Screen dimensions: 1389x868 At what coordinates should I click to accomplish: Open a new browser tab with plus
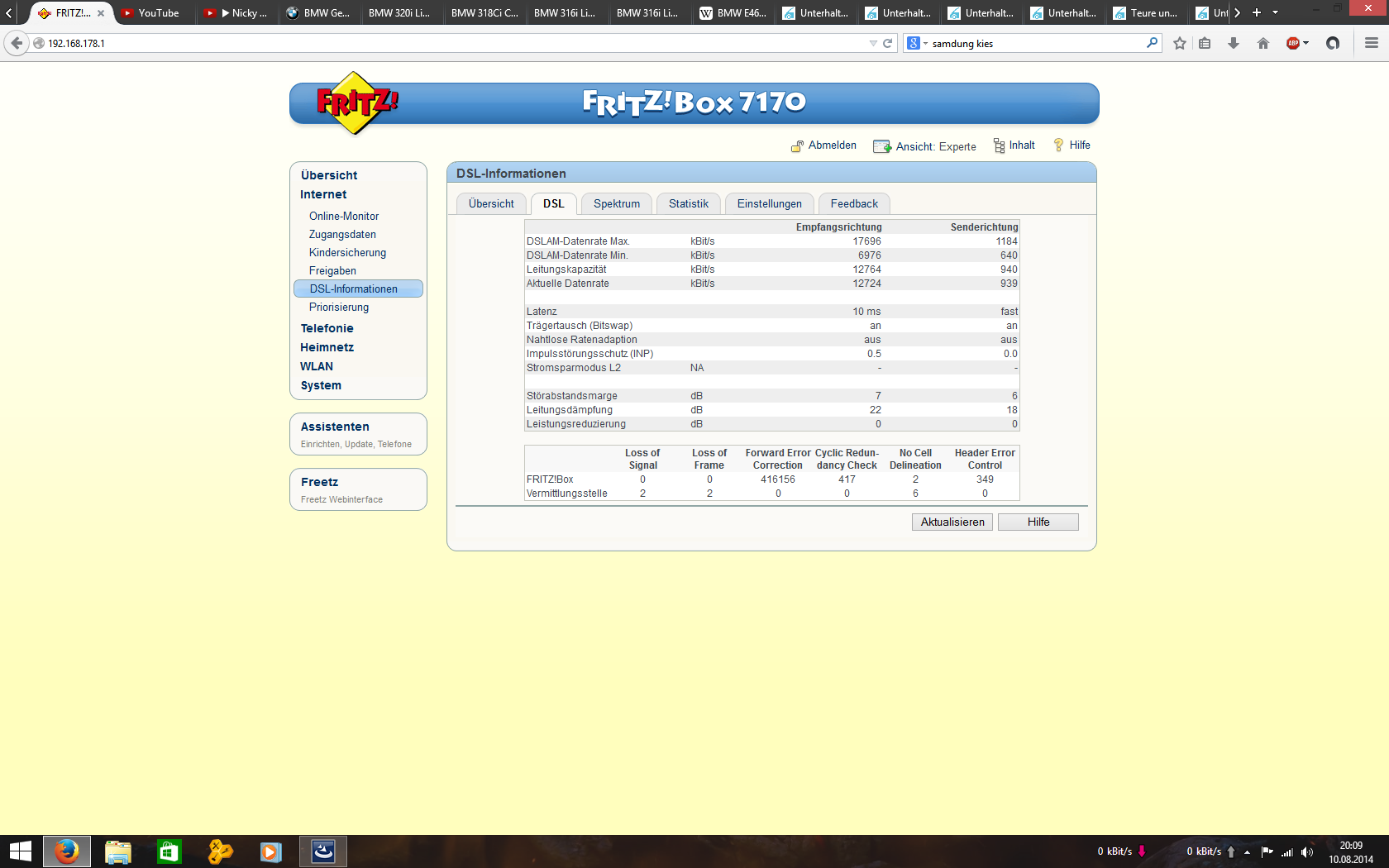[1257, 12]
